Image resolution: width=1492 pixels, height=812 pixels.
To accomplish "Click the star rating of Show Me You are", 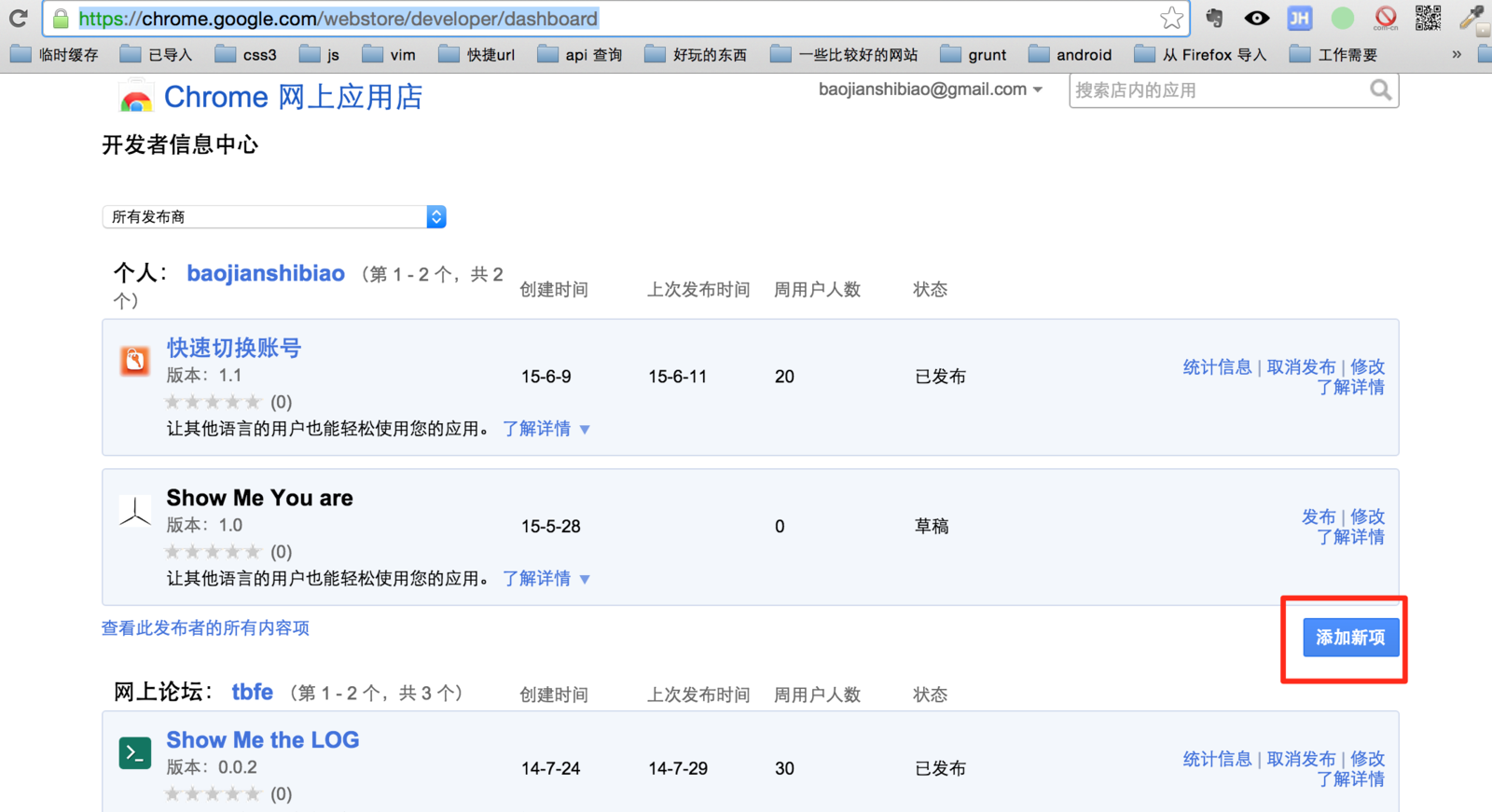I will [213, 552].
